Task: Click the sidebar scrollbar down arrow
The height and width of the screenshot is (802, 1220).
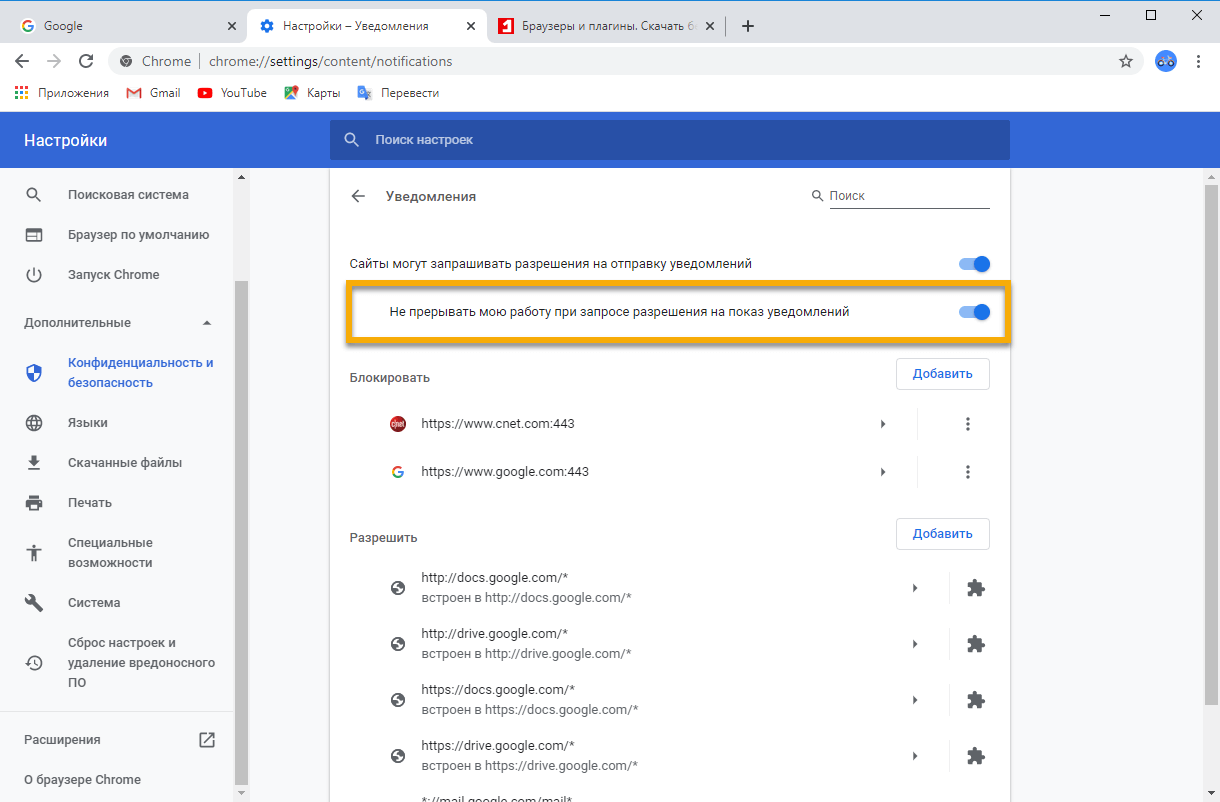Action: click(241, 793)
